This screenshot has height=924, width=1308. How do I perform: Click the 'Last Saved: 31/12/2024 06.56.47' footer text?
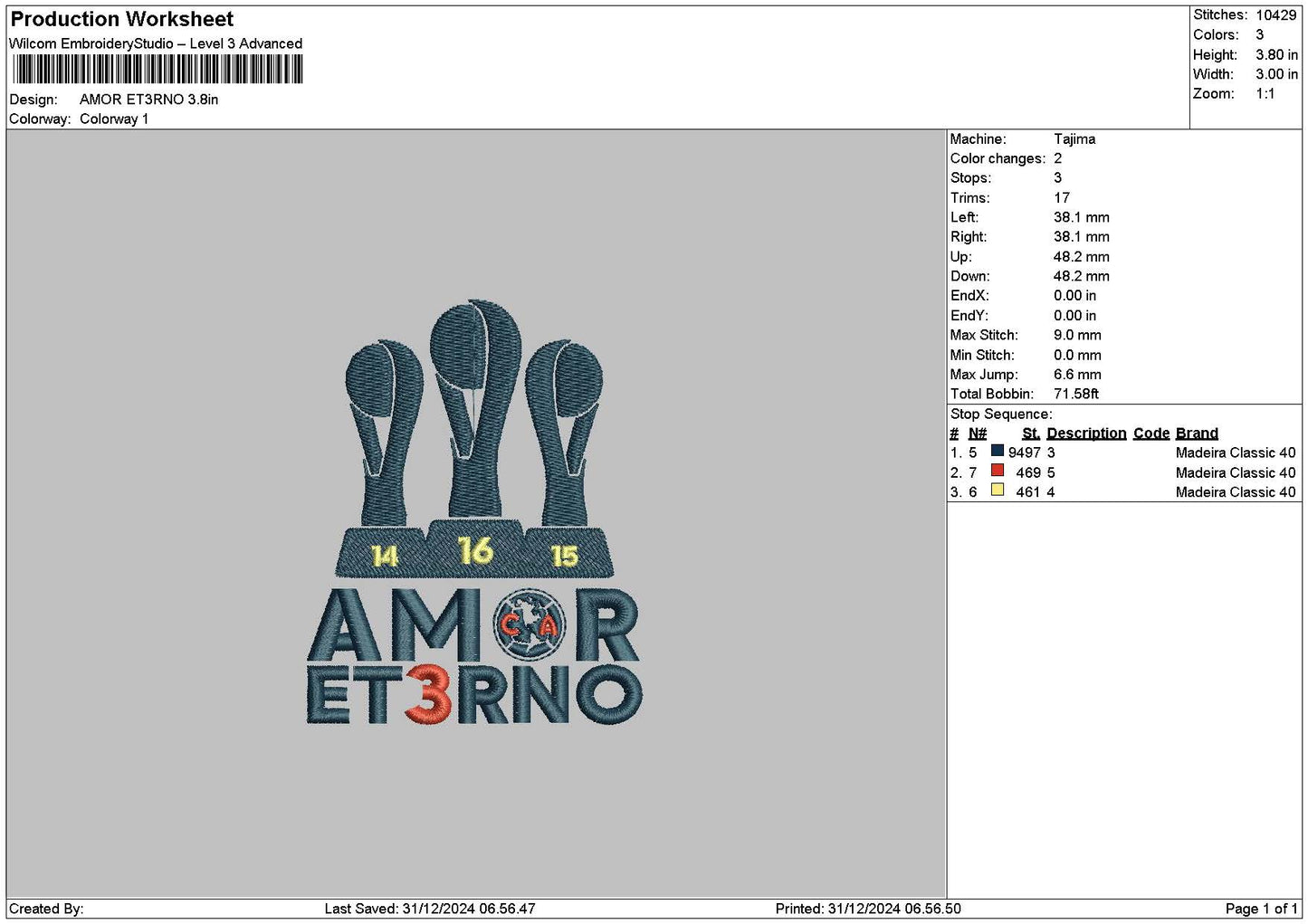430,910
